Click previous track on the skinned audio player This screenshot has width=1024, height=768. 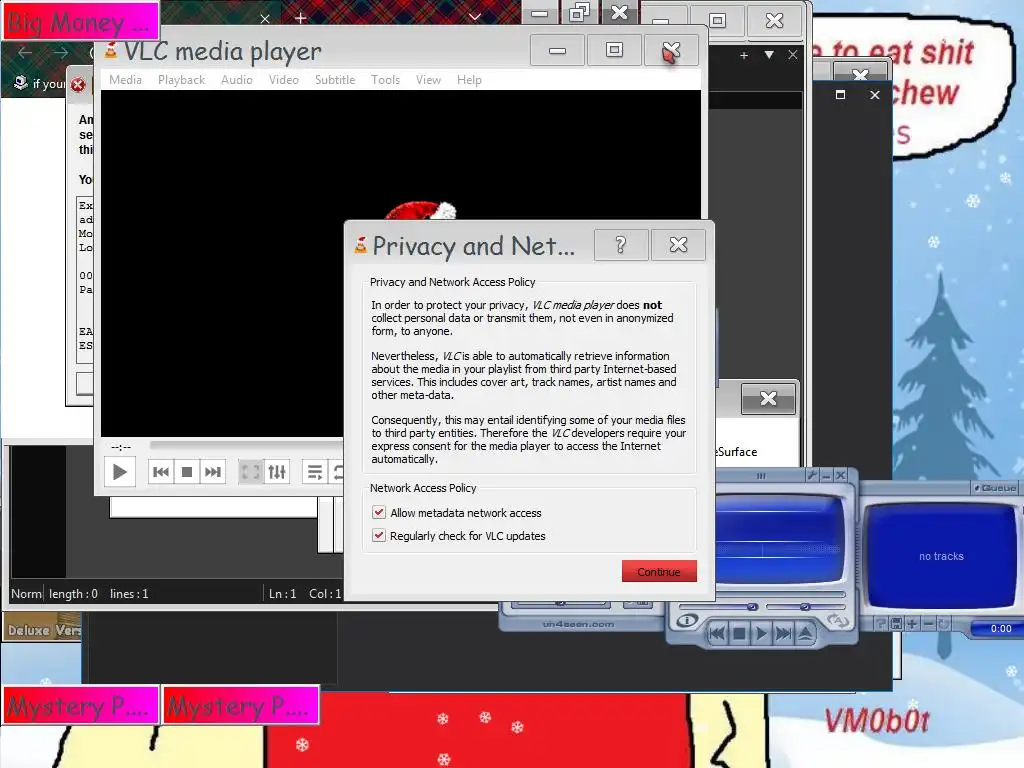[717, 633]
